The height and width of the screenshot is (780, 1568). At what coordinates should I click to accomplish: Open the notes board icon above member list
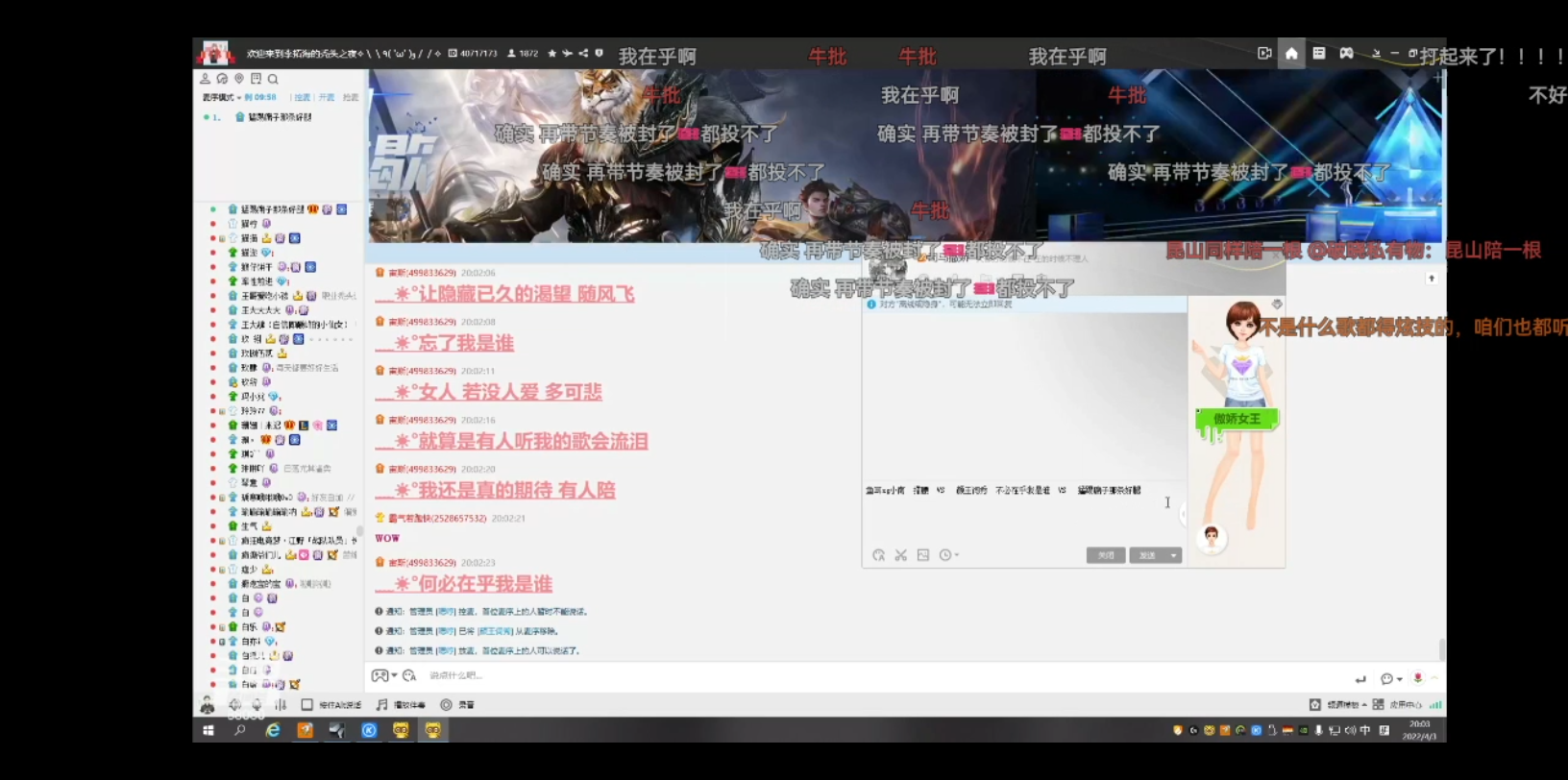tap(256, 79)
